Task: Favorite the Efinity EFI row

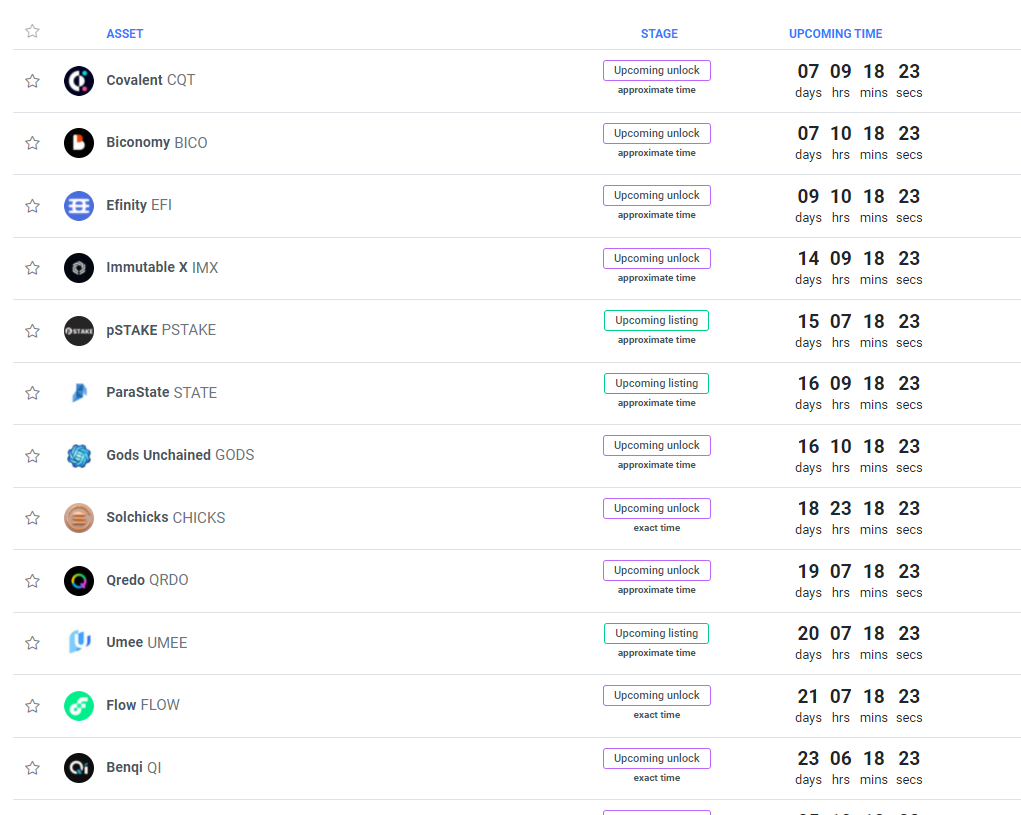Action: [x=33, y=206]
